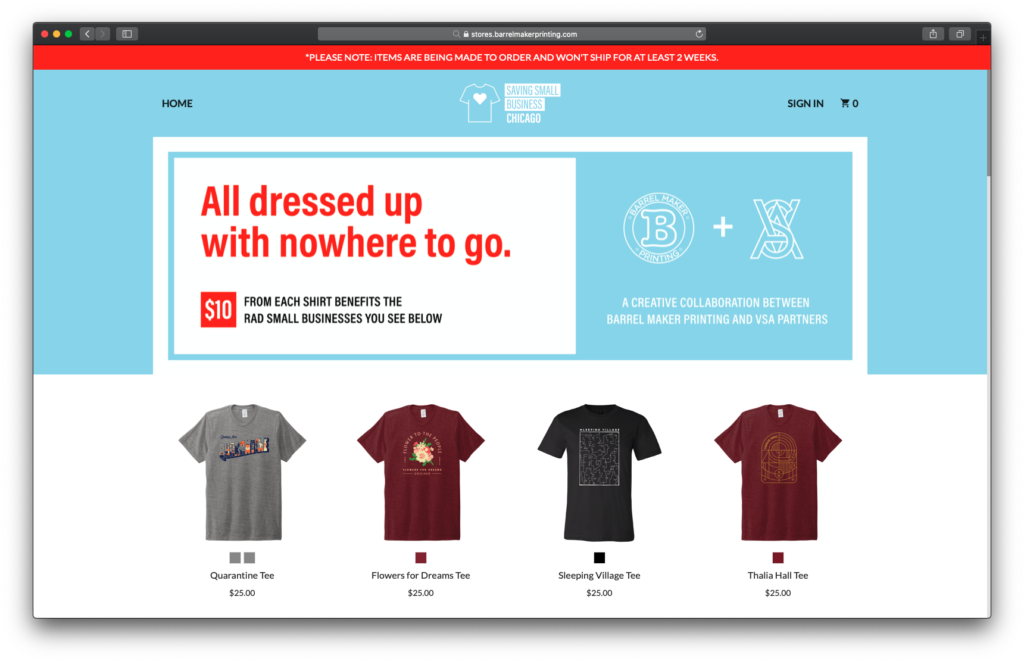
Task: Click the Saving Small Business Chicago logo
Action: click(x=509, y=103)
